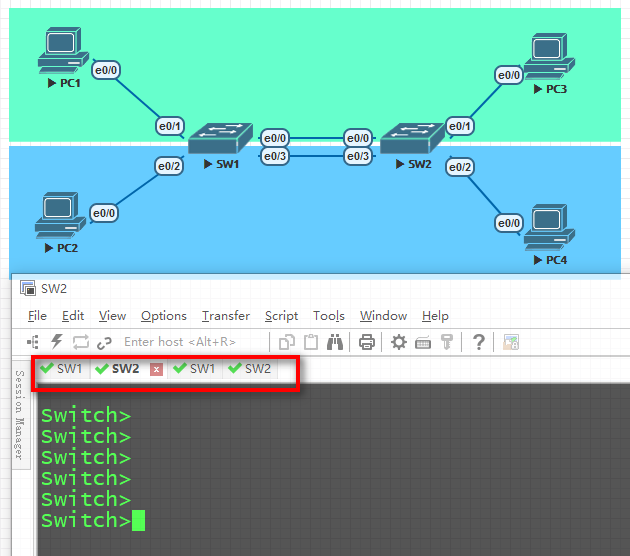Click SW2's e0/3 trunk interface label

(x=358, y=156)
